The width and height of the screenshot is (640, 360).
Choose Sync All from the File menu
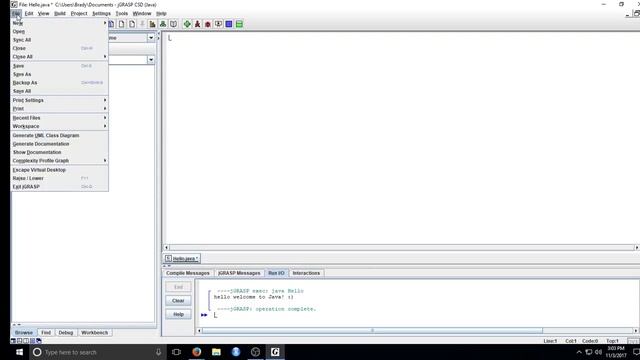(x=60, y=40)
